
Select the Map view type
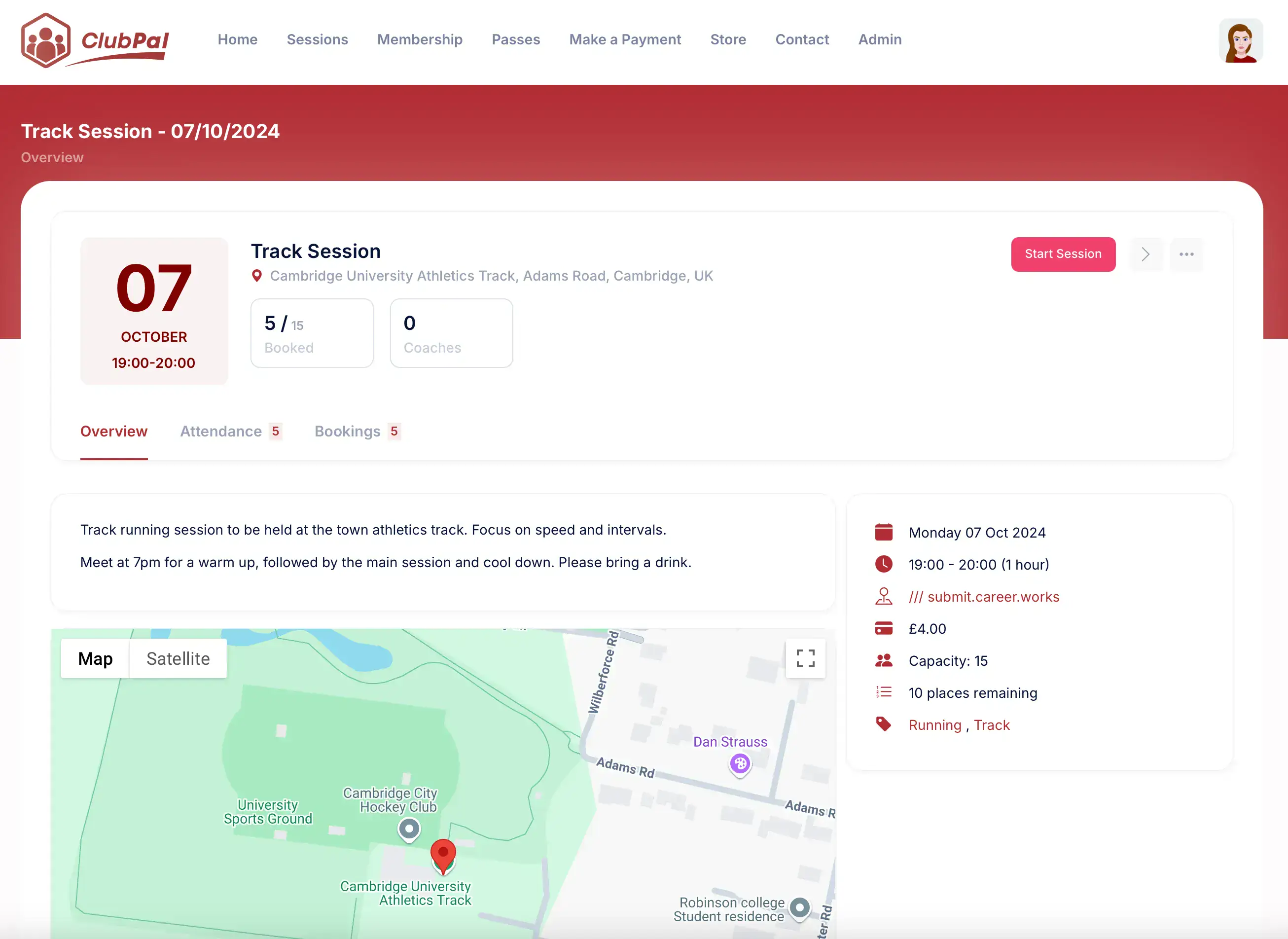click(95, 658)
